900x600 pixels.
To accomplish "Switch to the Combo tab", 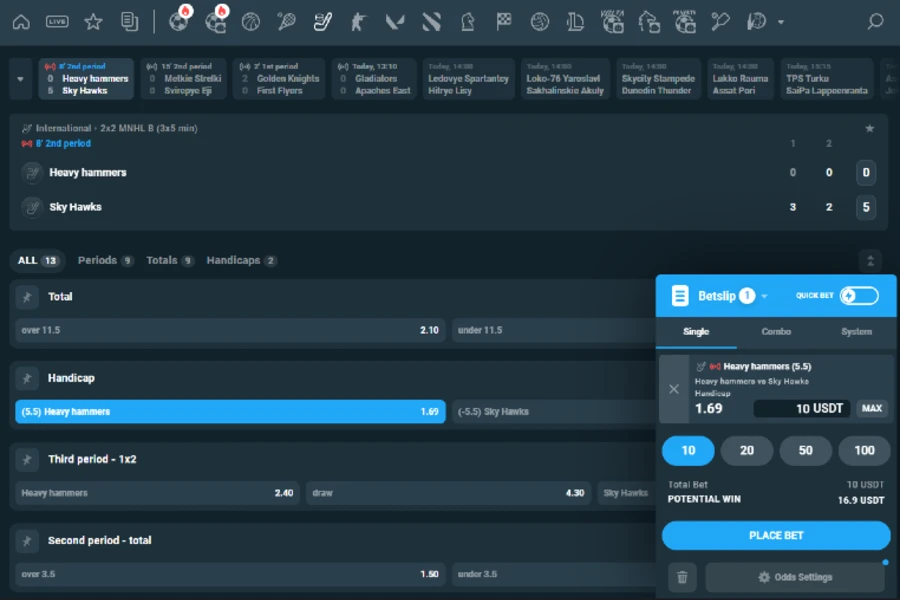I will 776,330.
